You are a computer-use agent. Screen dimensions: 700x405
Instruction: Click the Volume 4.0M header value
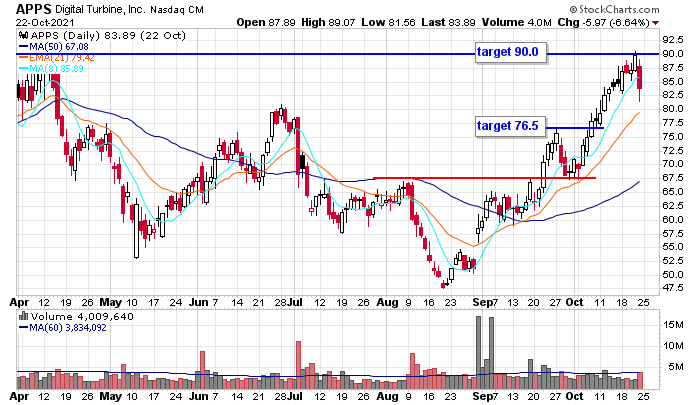(x=516, y=22)
